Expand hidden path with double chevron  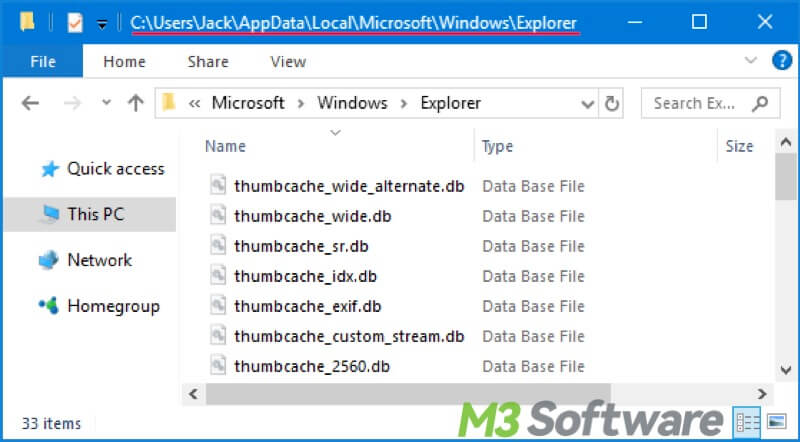point(194,104)
